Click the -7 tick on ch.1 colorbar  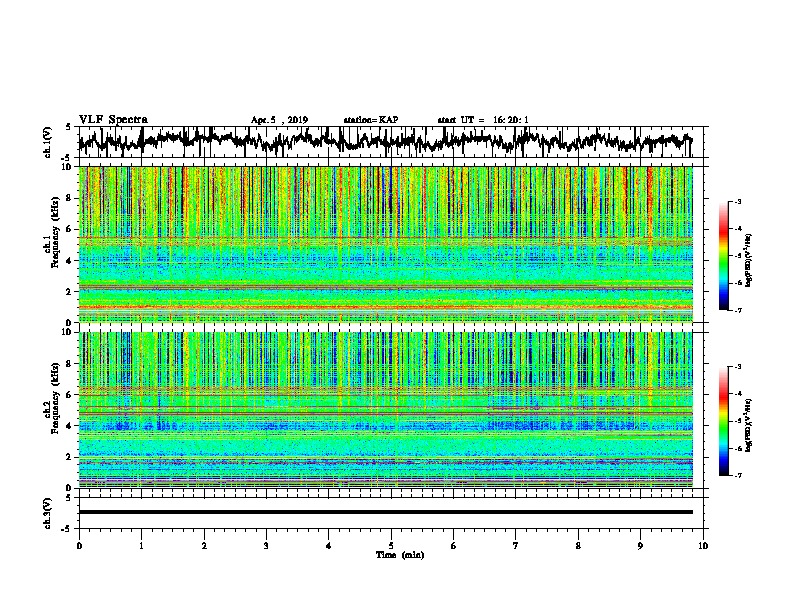coord(738,310)
